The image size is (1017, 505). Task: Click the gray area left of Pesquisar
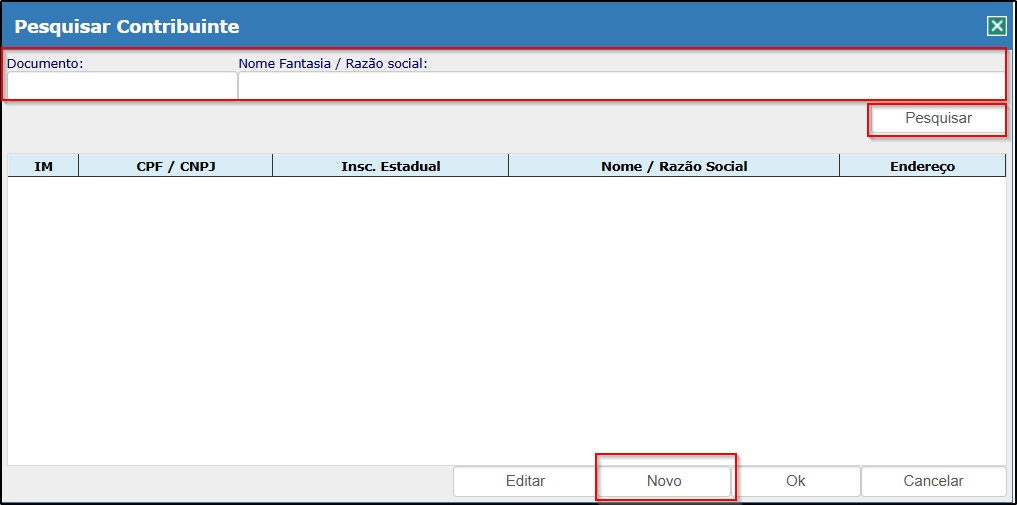point(430,119)
